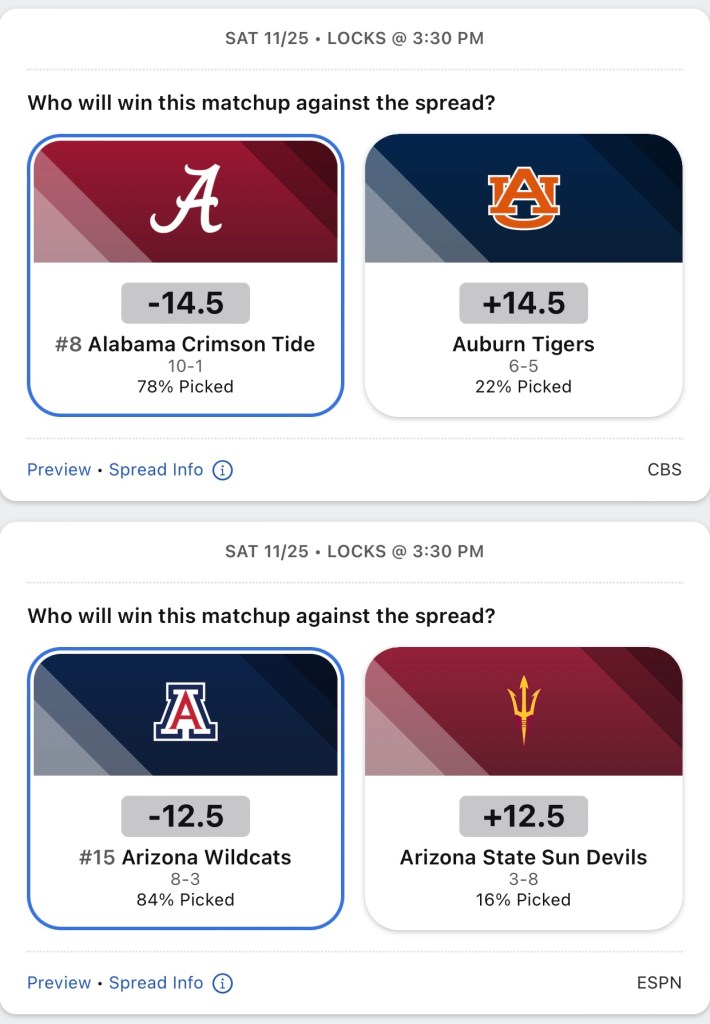The width and height of the screenshot is (710, 1024).
Task: Click the Arizona State pitchfork logo
Action: point(523,711)
